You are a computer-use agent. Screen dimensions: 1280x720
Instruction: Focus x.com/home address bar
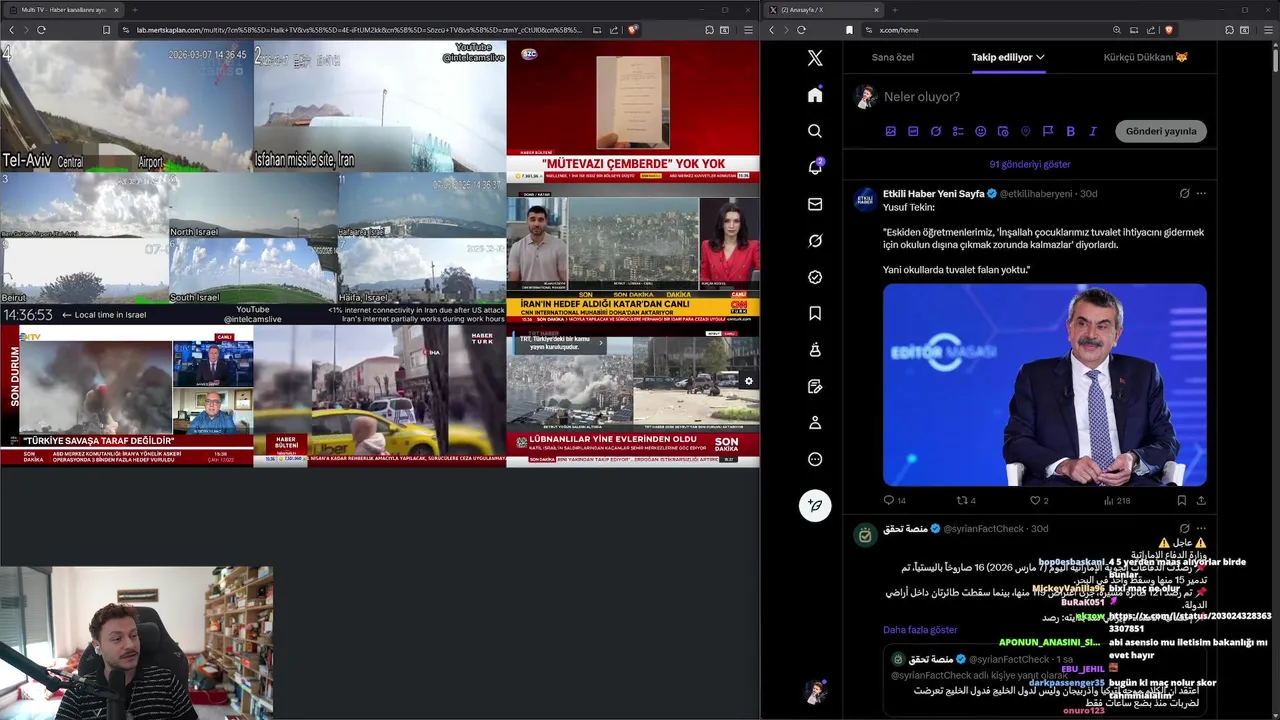coord(1020,30)
